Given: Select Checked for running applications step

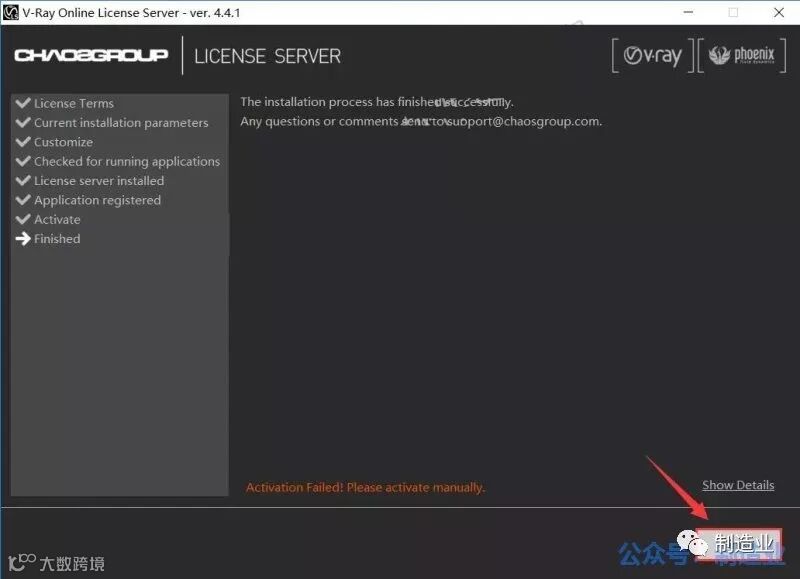Looking at the screenshot, I should (127, 161).
